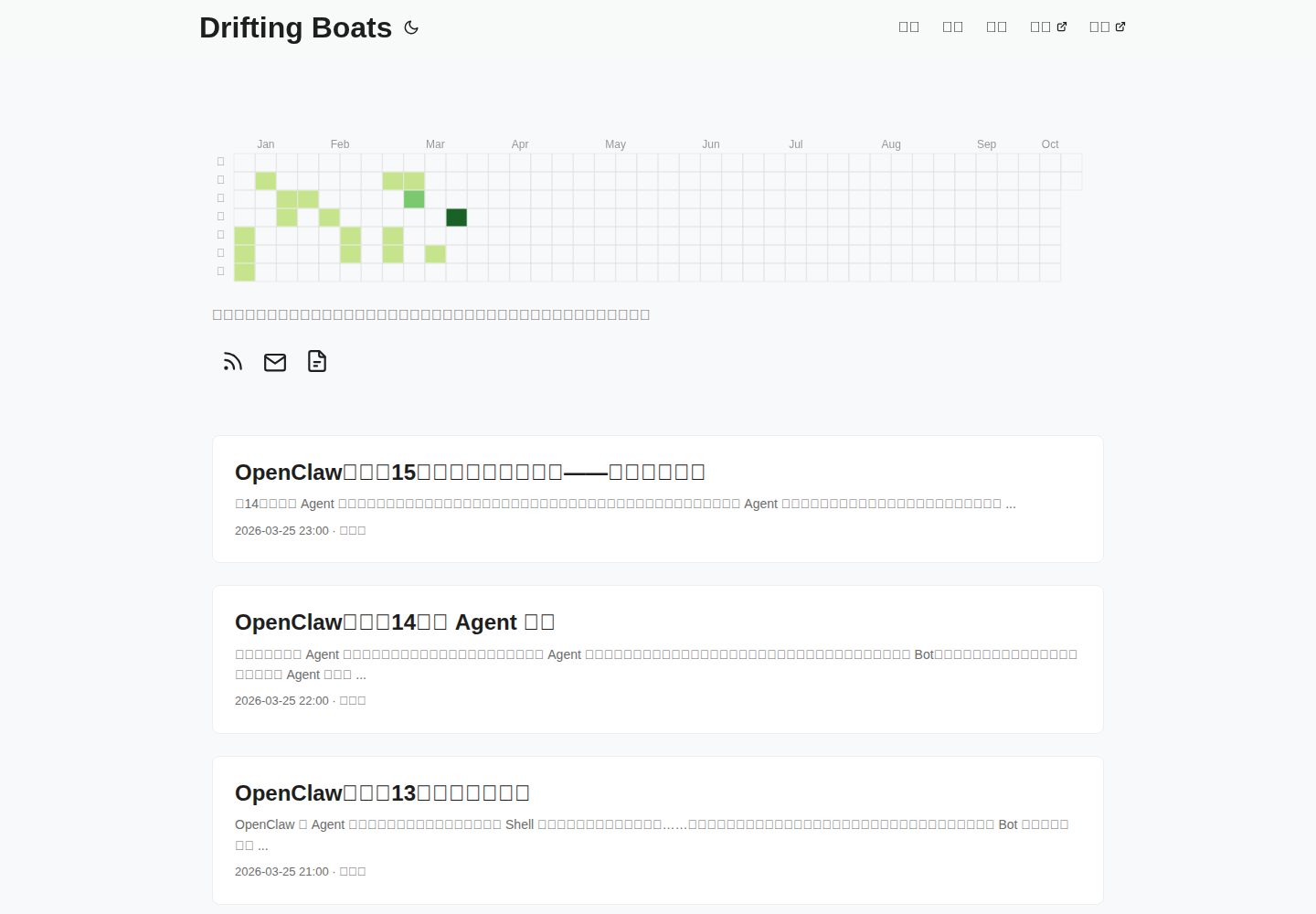1316x914 pixels.
Task: Click the Jan month label on heatmap
Action: pos(266,144)
